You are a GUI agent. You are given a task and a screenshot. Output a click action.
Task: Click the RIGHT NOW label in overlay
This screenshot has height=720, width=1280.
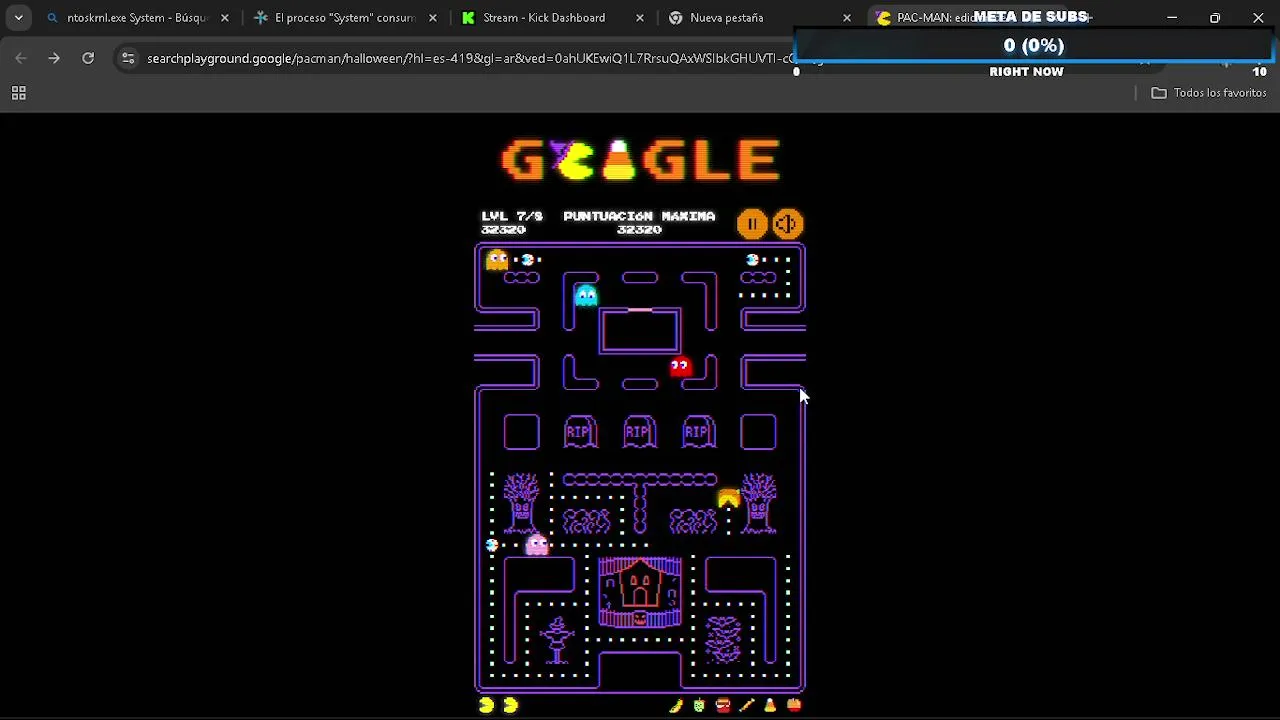(x=1026, y=72)
